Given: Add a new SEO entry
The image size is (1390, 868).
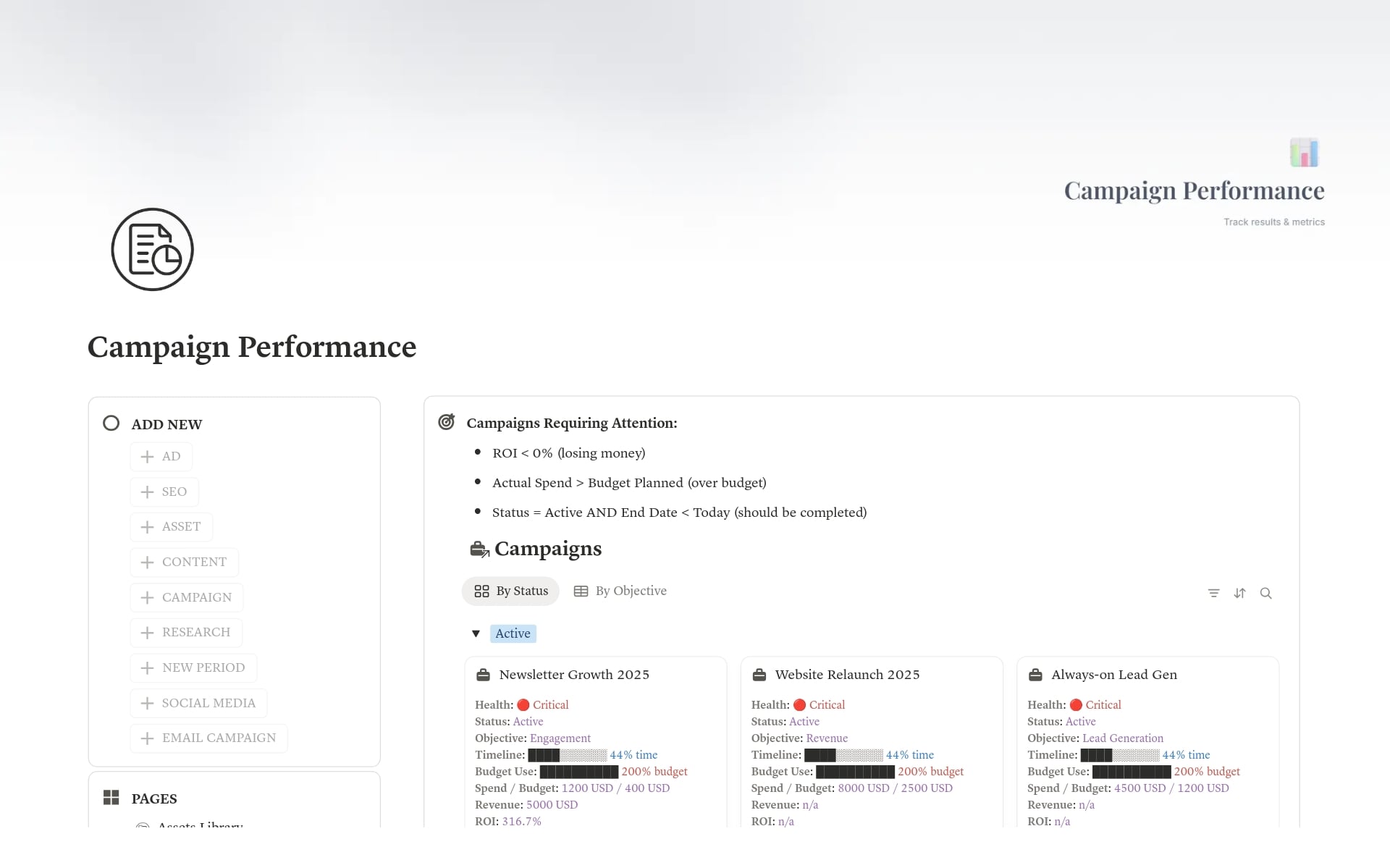Looking at the screenshot, I should [164, 492].
